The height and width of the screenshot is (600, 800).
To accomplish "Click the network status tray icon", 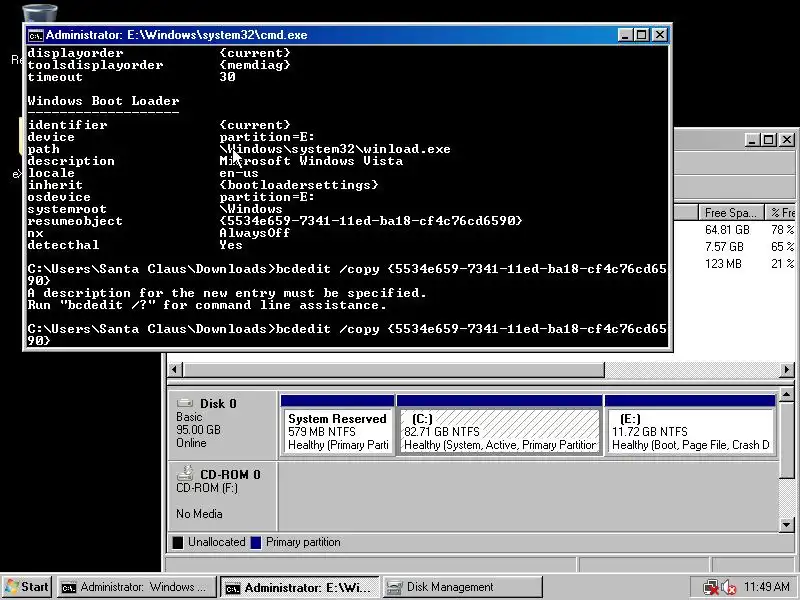I will tap(710, 587).
